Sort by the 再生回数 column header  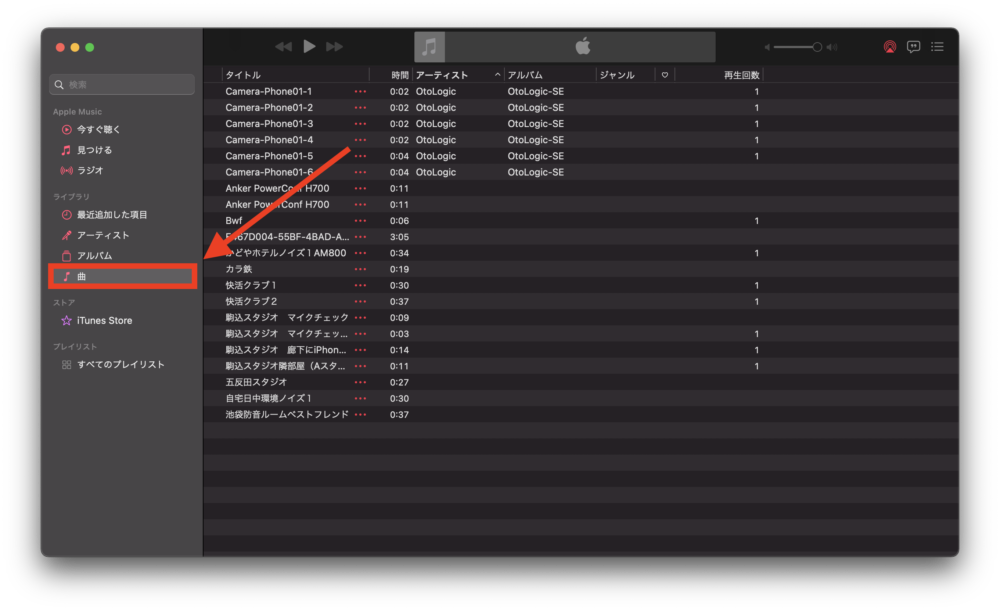(741, 75)
